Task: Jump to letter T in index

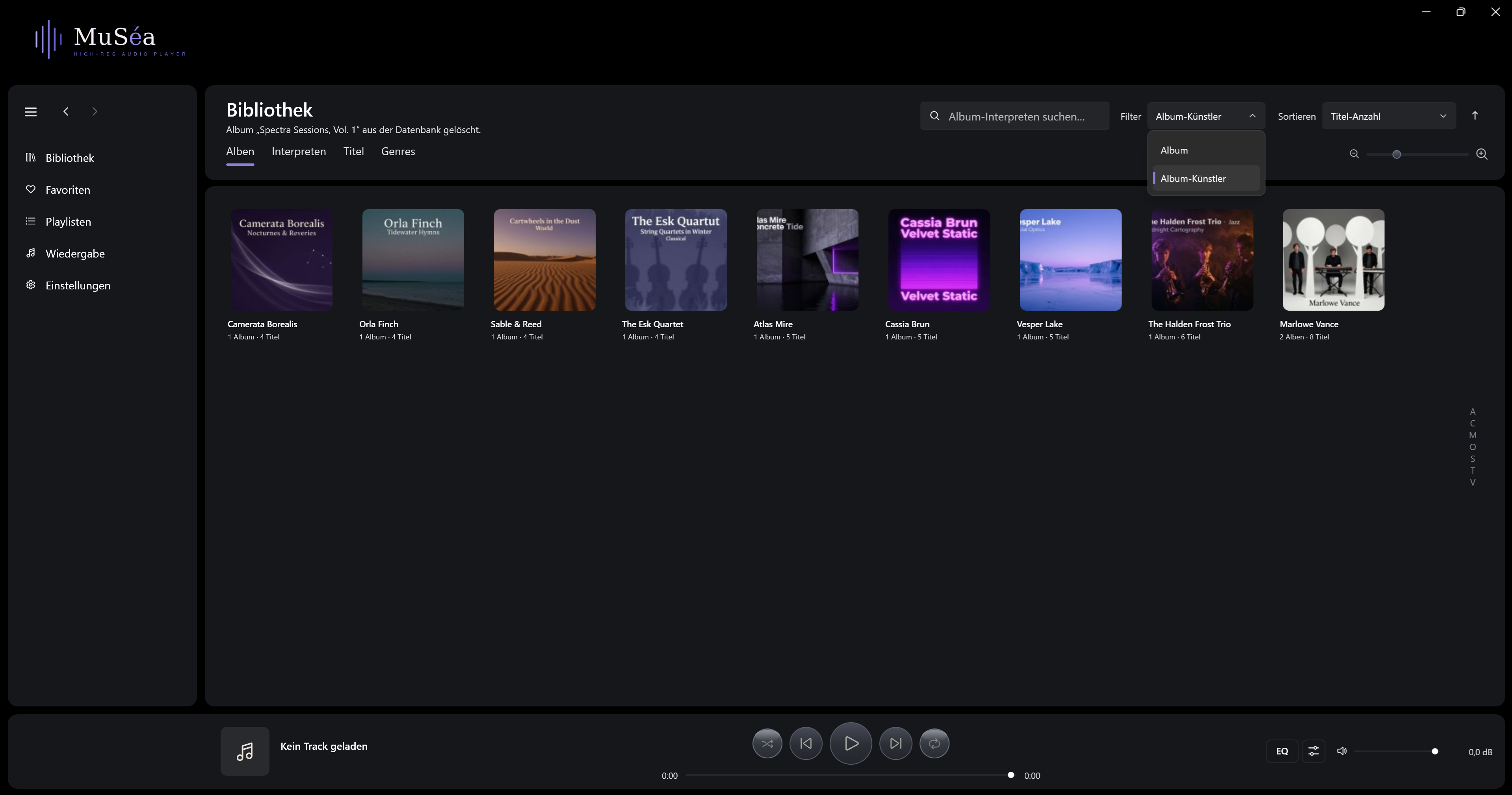Action: [1473, 471]
